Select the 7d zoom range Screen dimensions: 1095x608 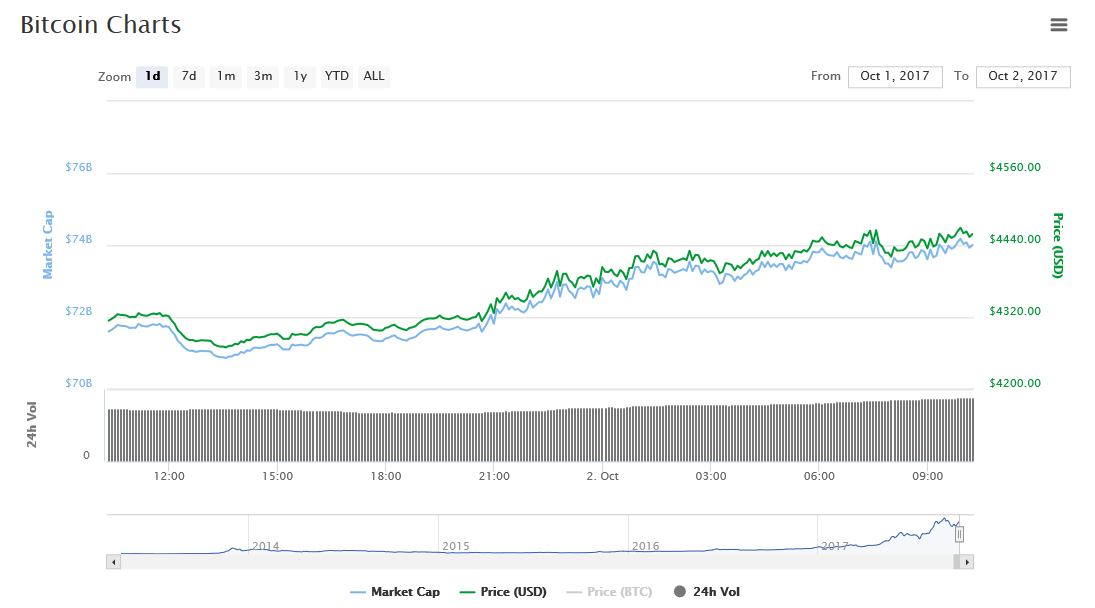189,76
